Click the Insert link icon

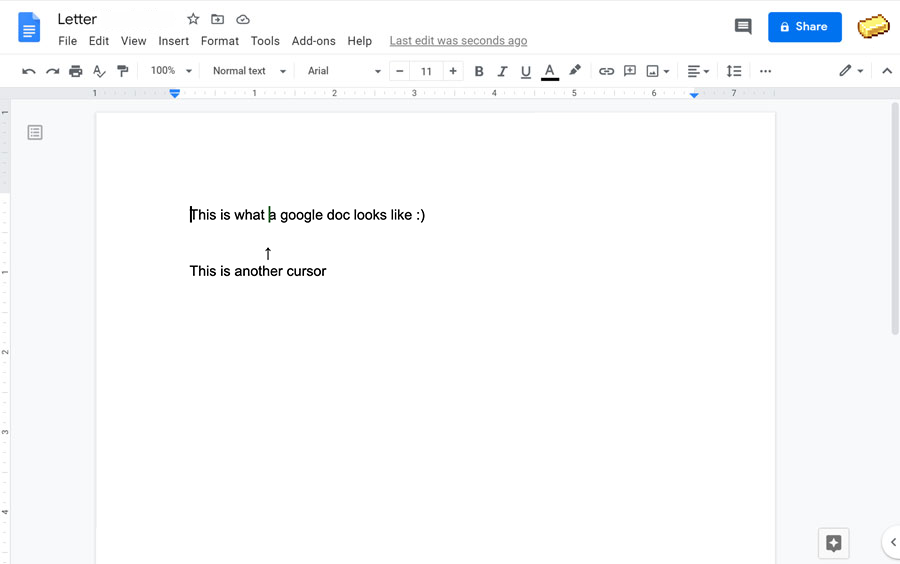coord(606,71)
